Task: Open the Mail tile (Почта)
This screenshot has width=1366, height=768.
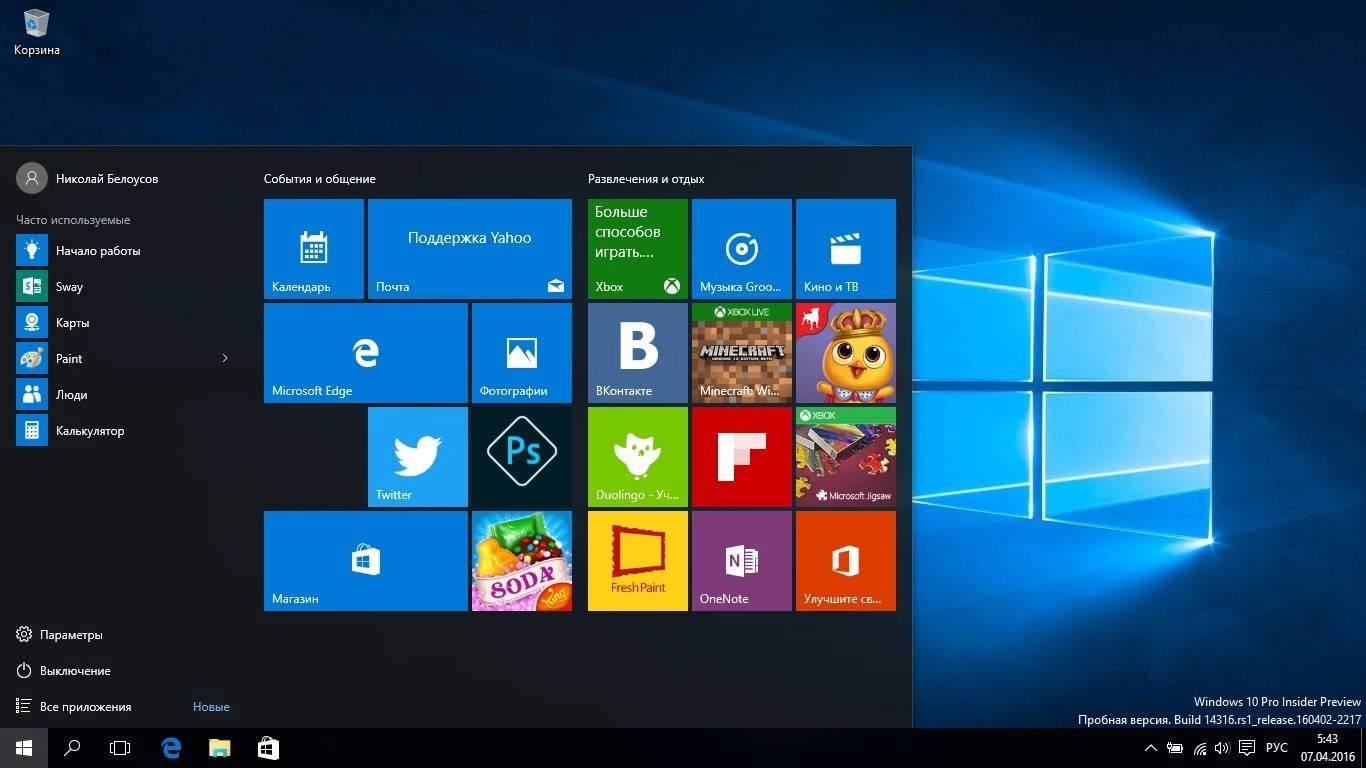Action: point(470,249)
